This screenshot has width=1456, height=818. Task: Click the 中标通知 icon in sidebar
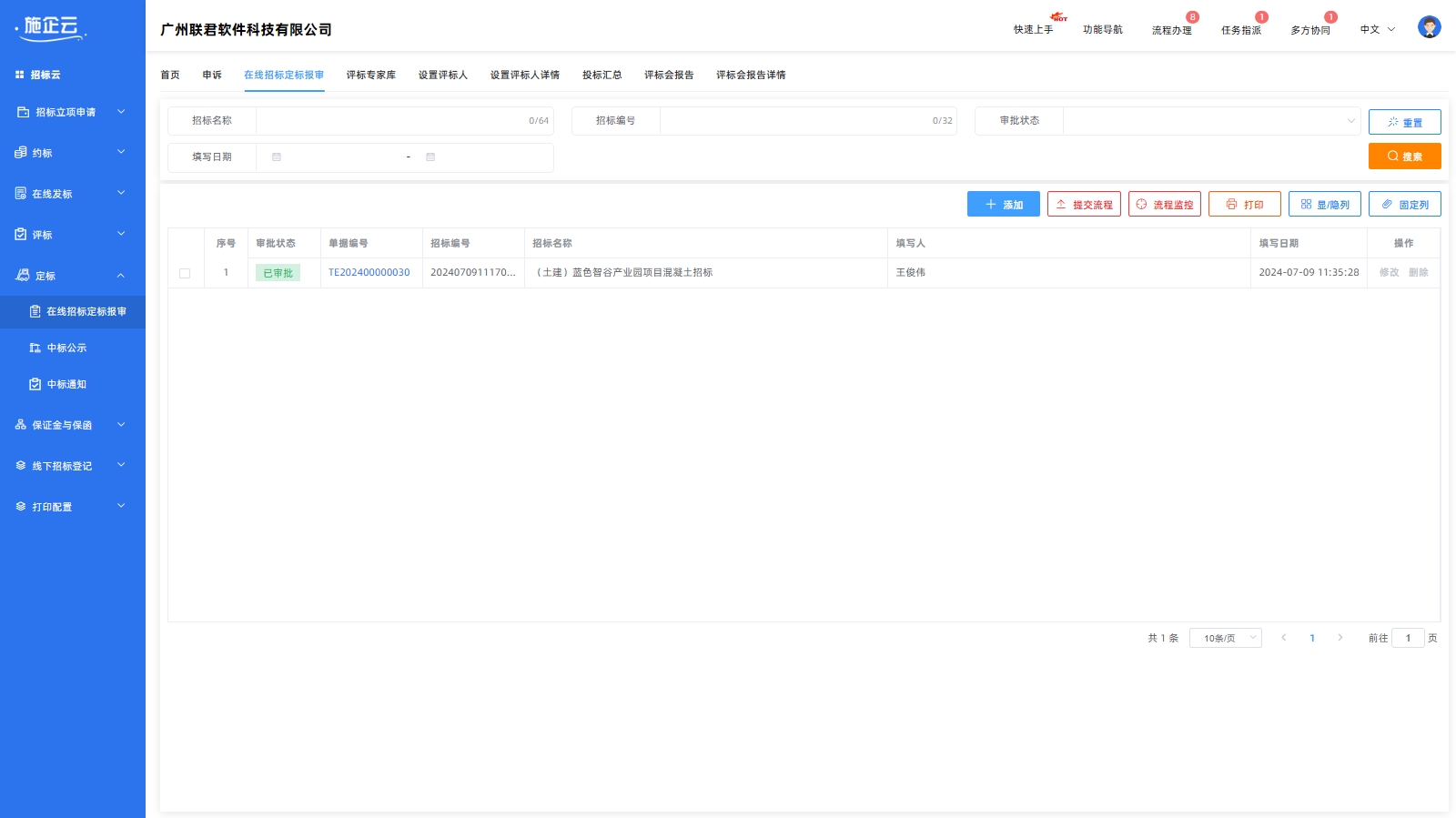point(35,384)
